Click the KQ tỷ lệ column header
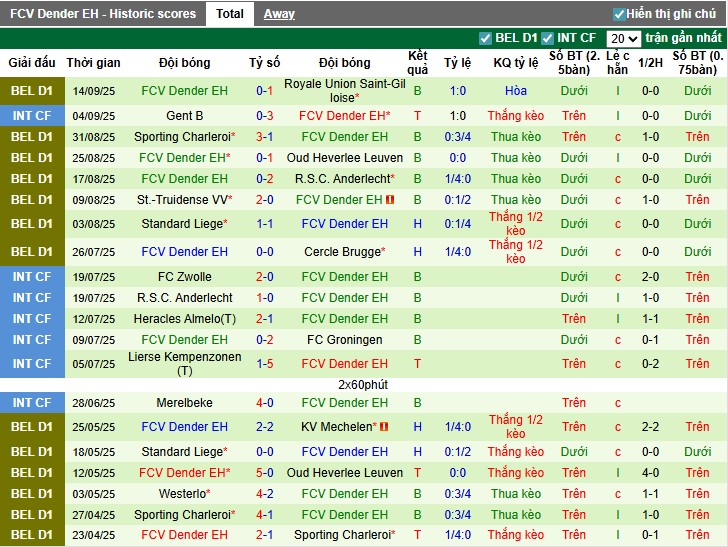 [x=515, y=63]
